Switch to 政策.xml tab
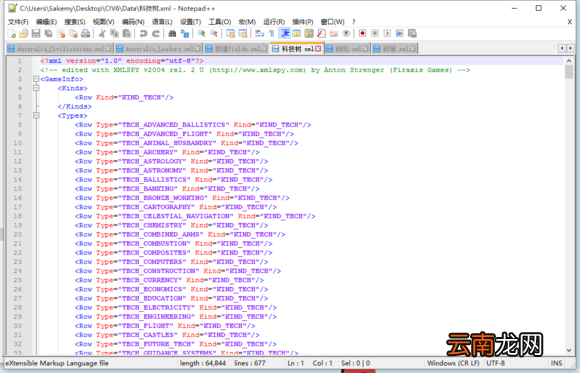The width and height of the screenshot is (580, 373). 395,49
